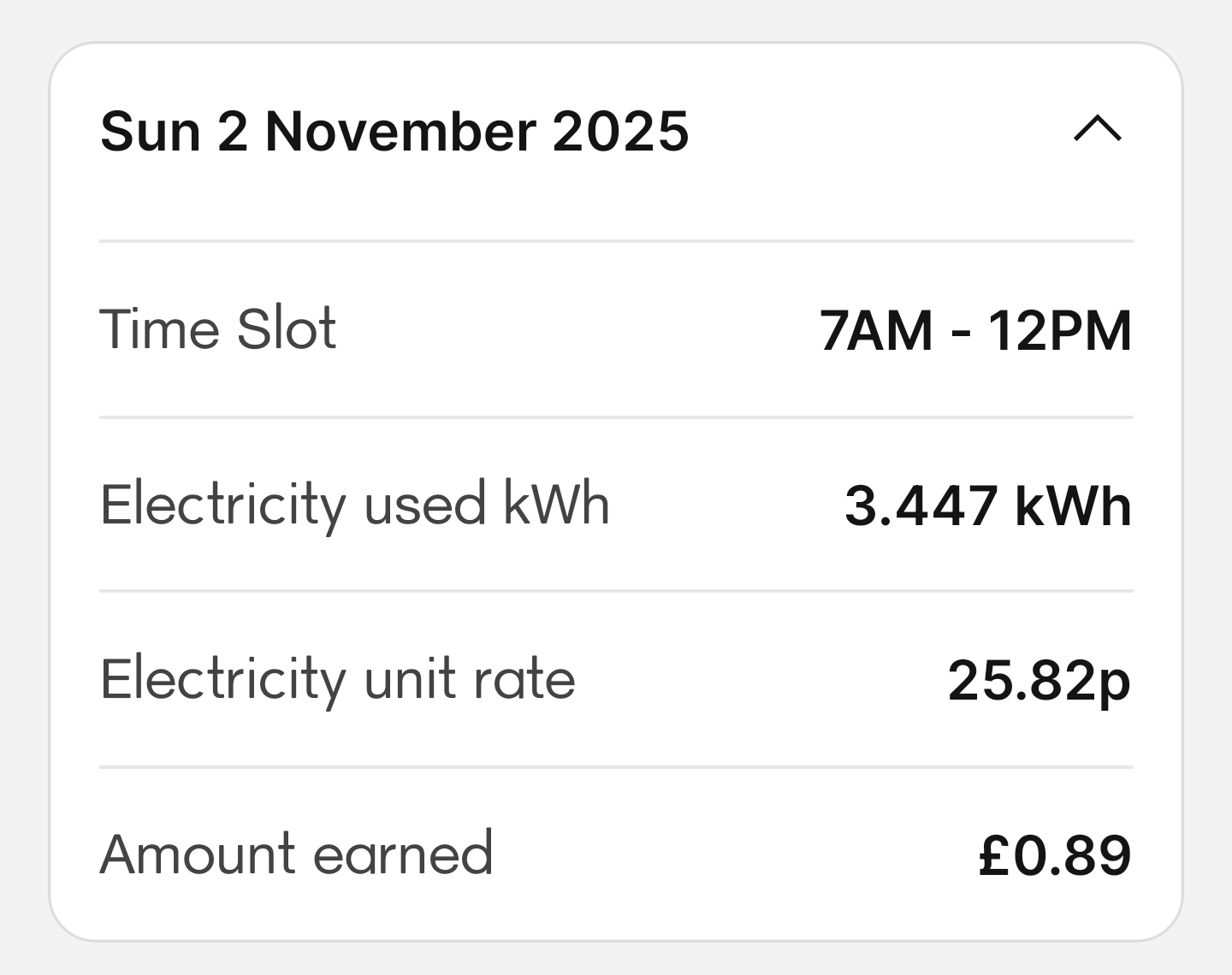
Task: Click the word Slot in Time Slot
Action: coord(287,329)
